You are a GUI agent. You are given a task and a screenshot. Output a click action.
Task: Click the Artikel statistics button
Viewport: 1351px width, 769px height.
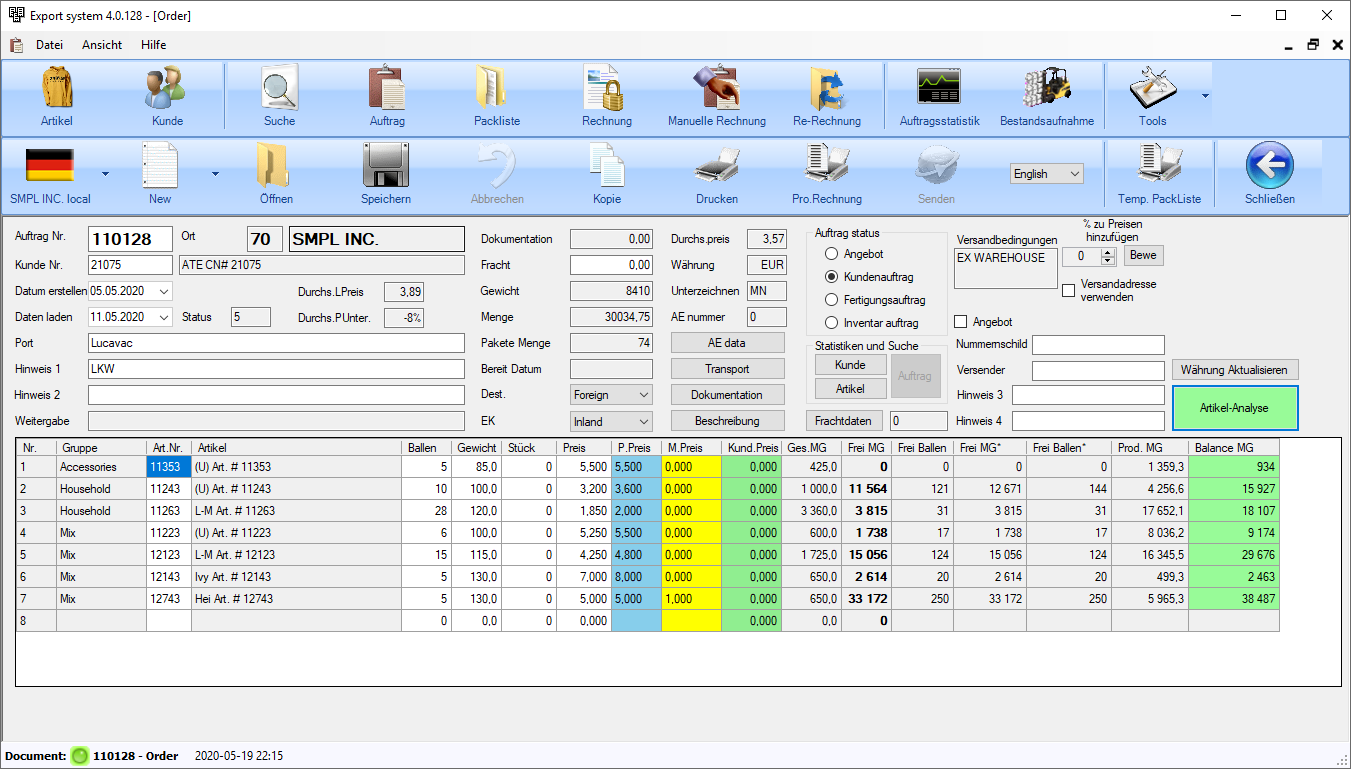tap(850, 388)
